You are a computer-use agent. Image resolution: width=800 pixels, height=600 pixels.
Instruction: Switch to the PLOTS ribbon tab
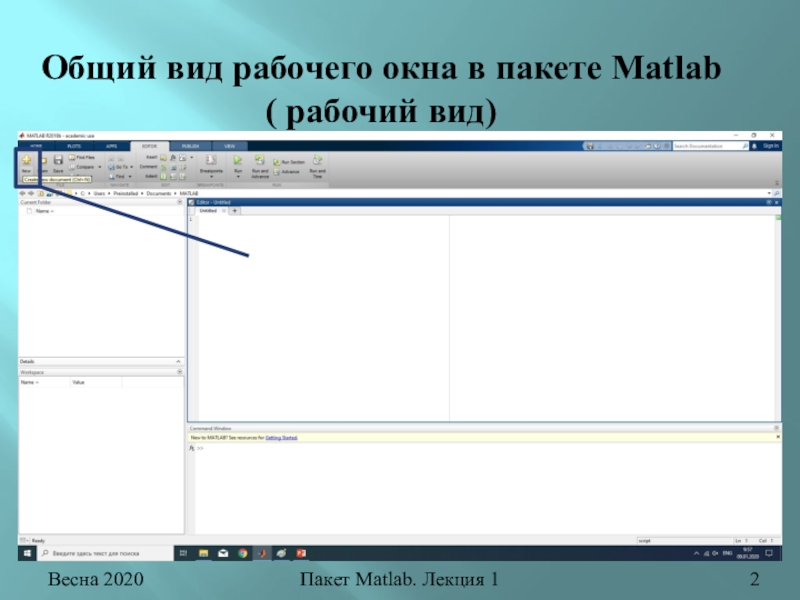coord(74,146)
